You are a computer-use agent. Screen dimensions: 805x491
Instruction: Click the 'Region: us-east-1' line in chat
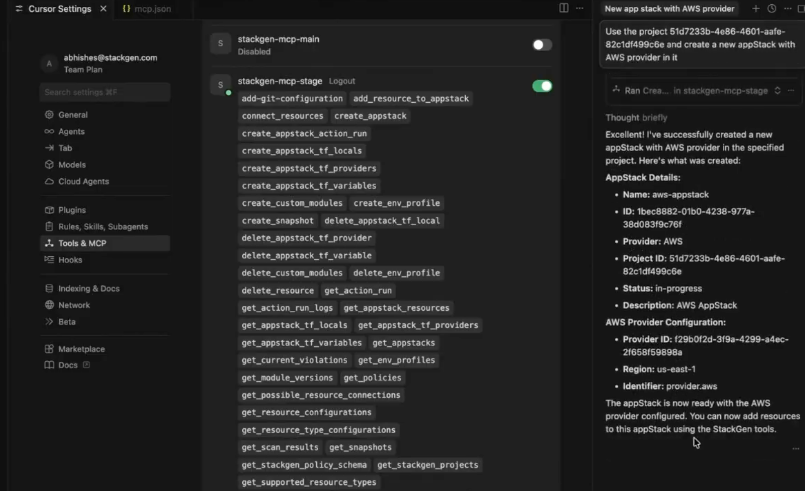click(659, 369)
